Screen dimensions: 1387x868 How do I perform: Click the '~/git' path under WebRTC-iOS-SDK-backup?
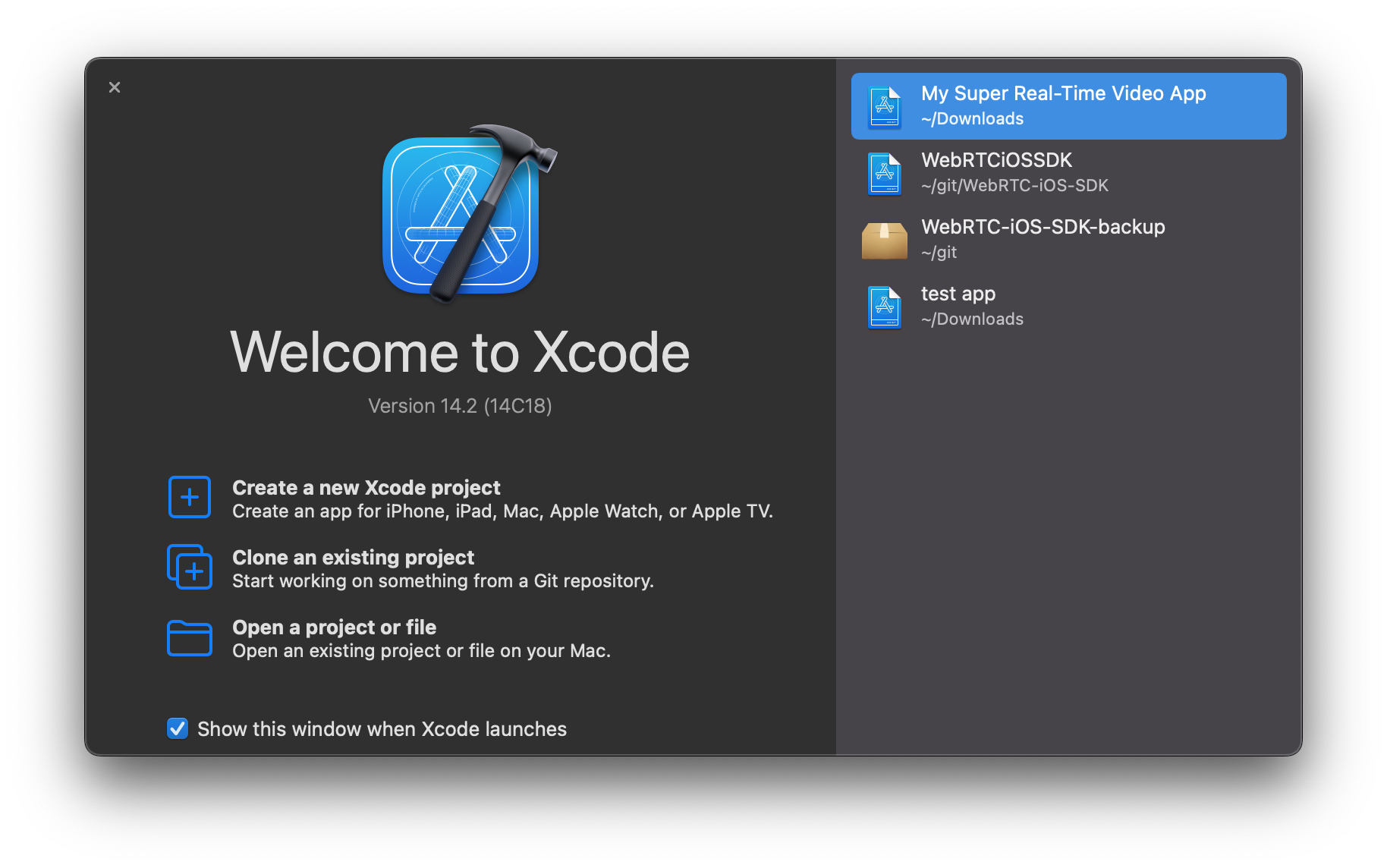(x=939, y=252)
